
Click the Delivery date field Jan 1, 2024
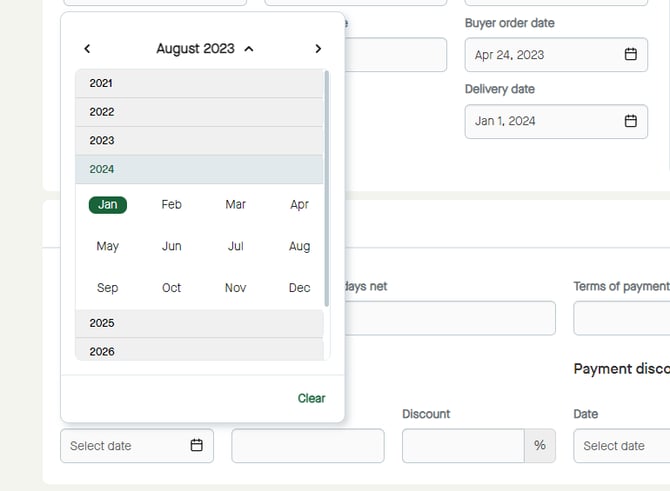click(556, 121)
